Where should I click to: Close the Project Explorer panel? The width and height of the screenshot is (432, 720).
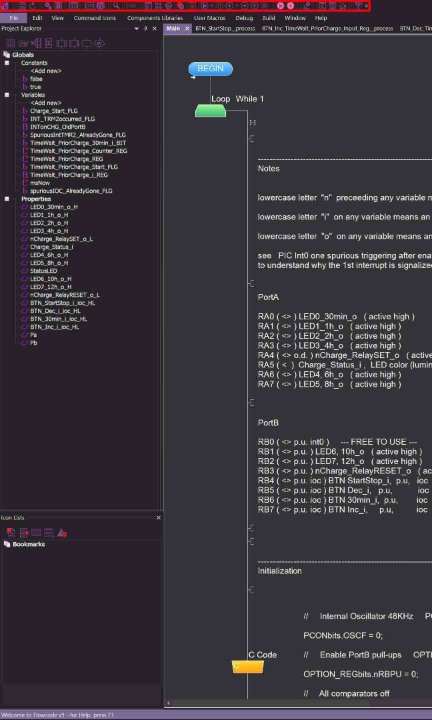pos(154,28)
